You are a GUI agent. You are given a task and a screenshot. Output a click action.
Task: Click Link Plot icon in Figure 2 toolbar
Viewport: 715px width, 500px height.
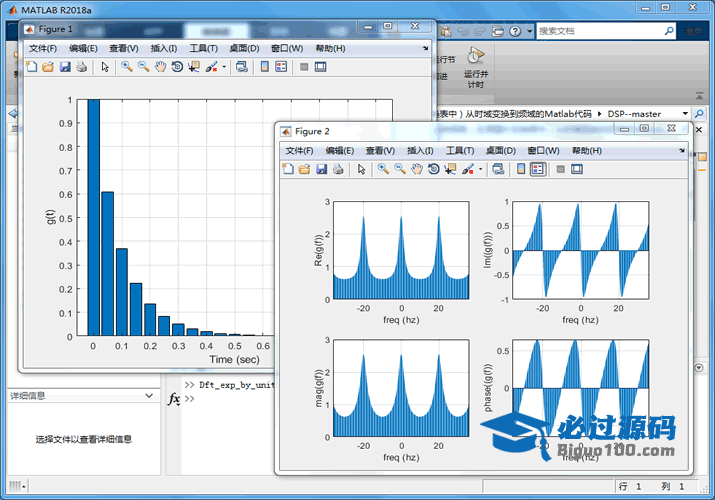tap(498, 169)
